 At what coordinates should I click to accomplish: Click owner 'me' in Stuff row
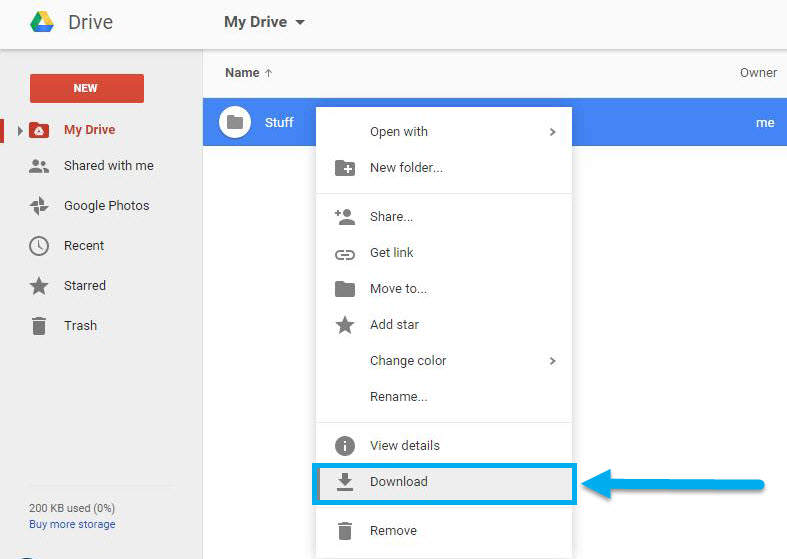point(765,123)
